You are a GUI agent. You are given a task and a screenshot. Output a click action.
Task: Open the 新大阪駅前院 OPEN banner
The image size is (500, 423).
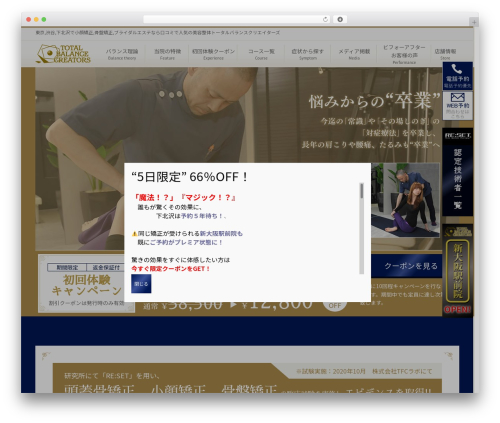457,270
